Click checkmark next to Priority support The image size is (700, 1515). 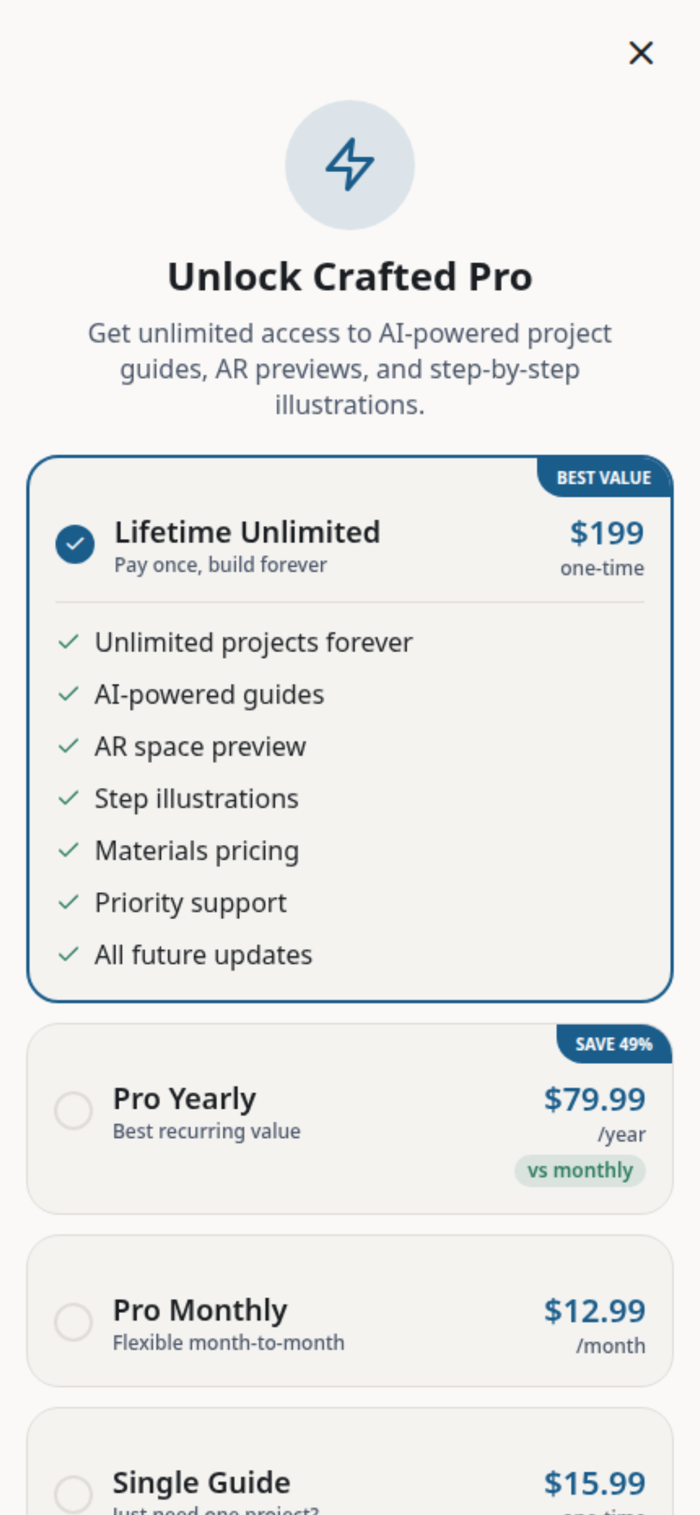point(68,902)
